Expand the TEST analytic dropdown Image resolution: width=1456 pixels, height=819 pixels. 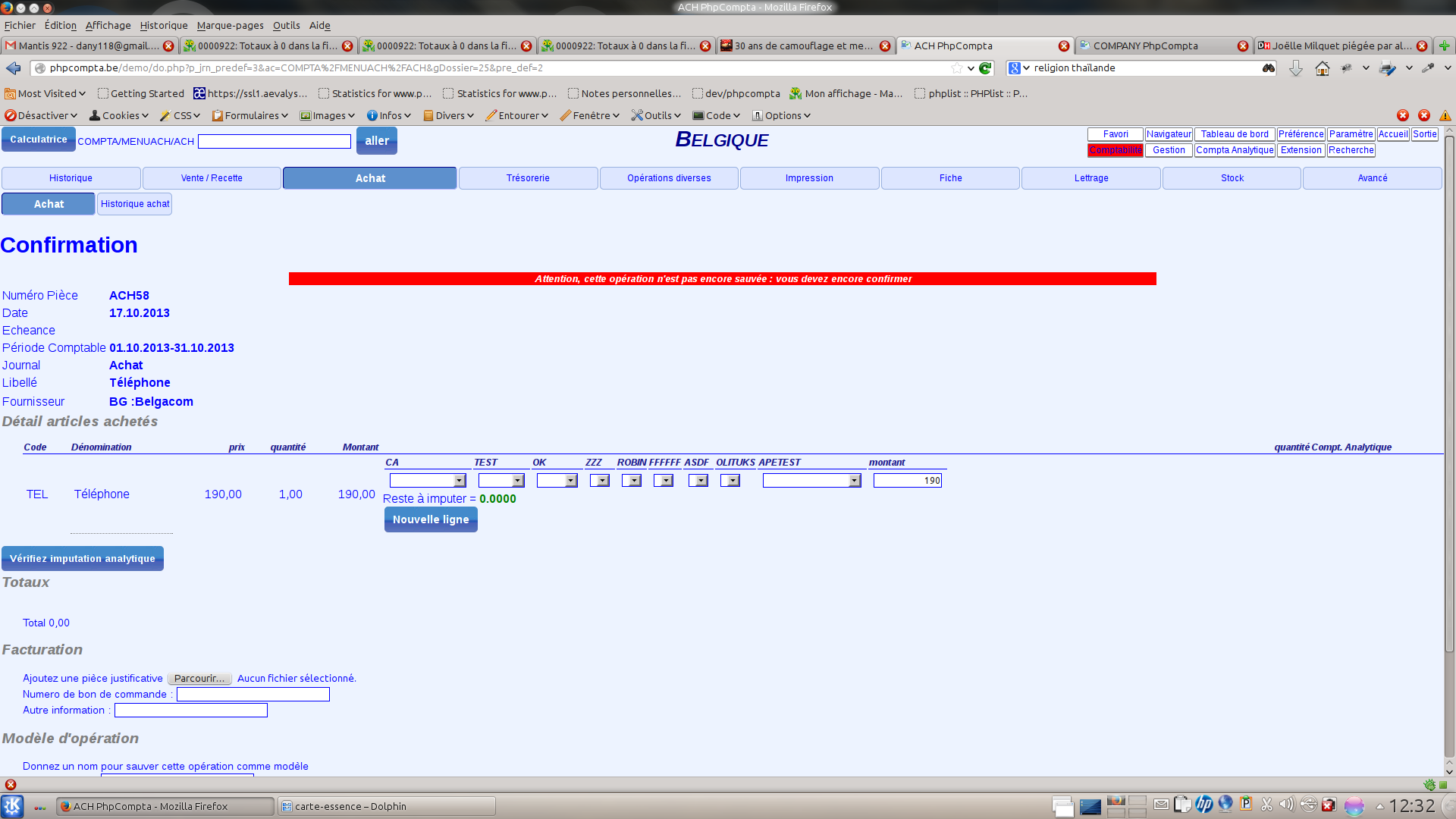[x=501, y=481]
